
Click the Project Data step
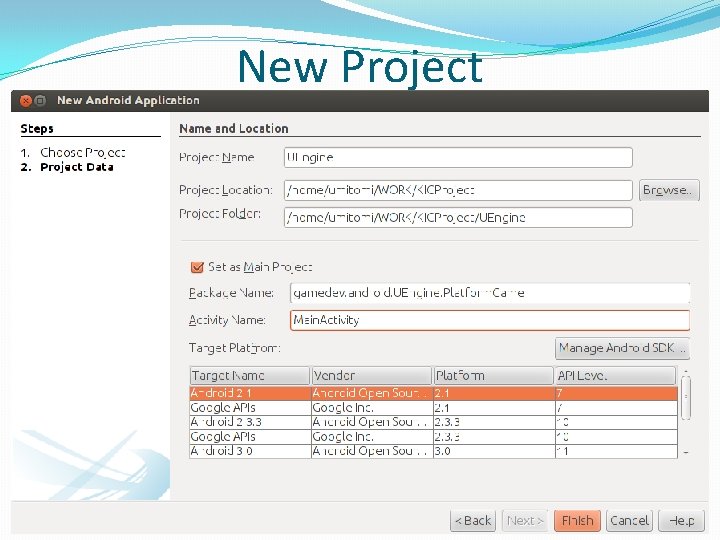click(77, 167)
